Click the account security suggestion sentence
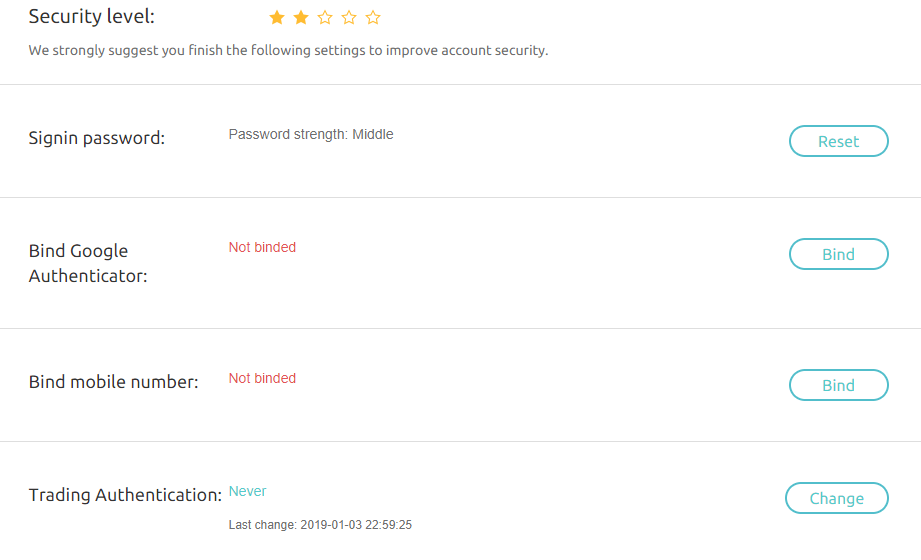The height and width of the screenshot is (560, 921). (x=288, y=50)
